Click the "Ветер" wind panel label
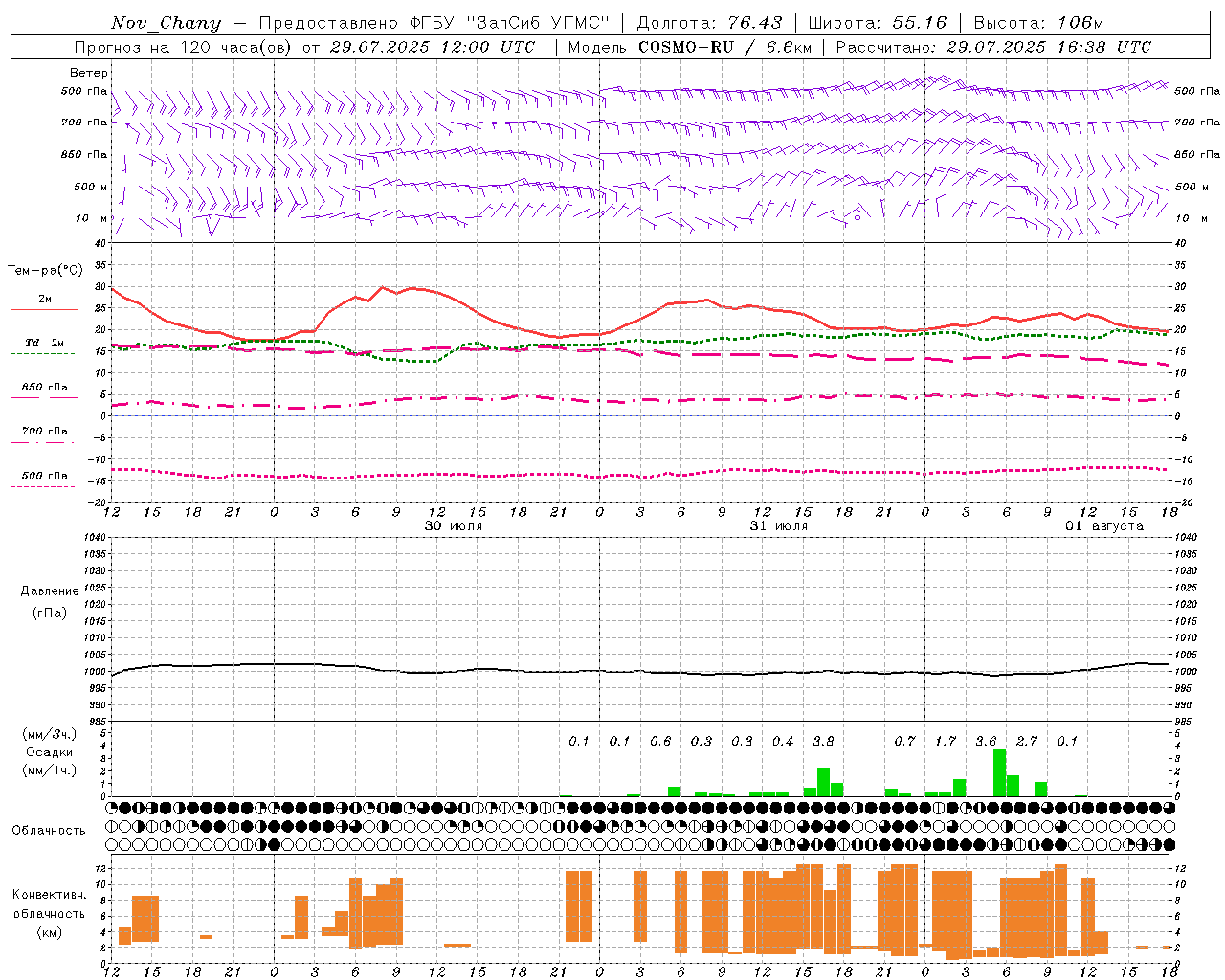1225x980 pixels. coord(88,73)
